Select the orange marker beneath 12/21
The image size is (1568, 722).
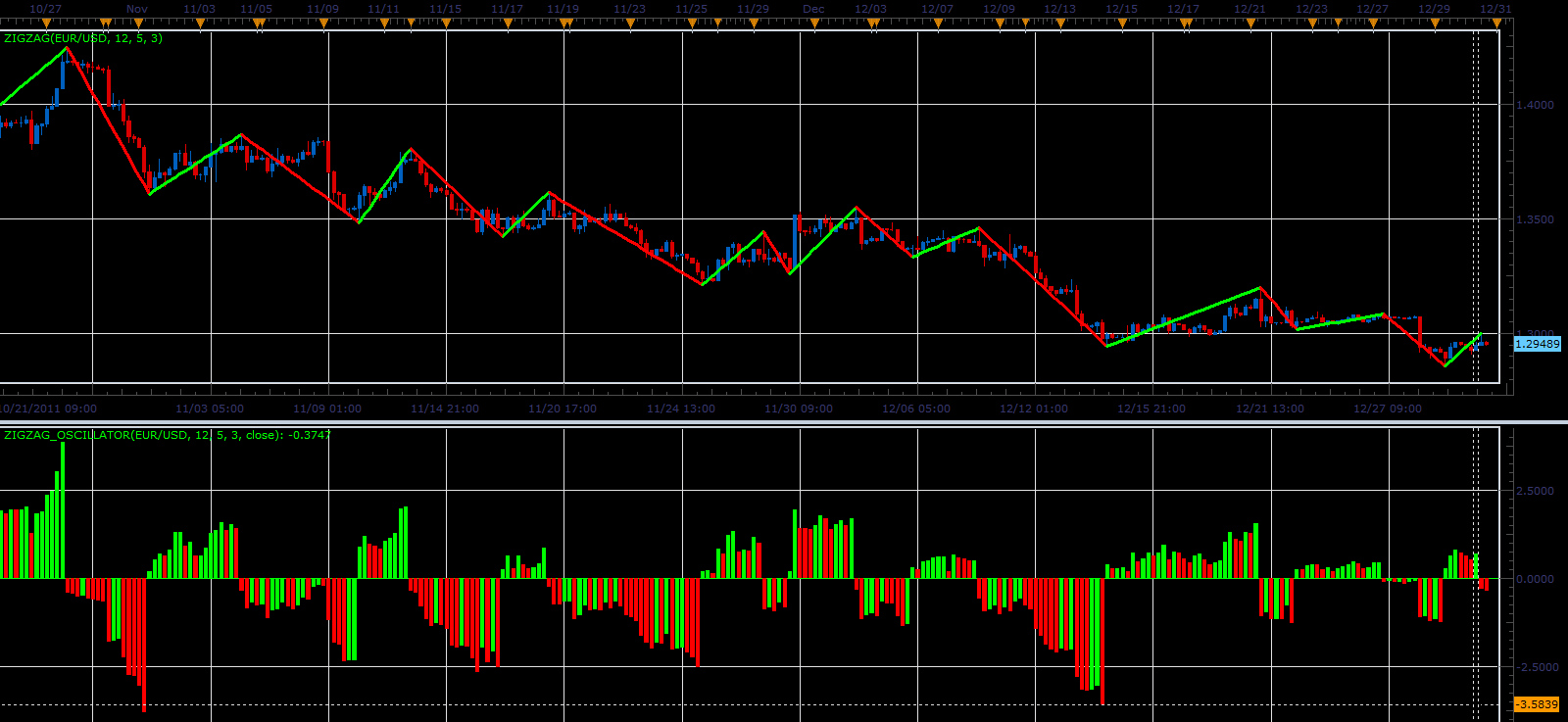click(x=1249, y=24)
